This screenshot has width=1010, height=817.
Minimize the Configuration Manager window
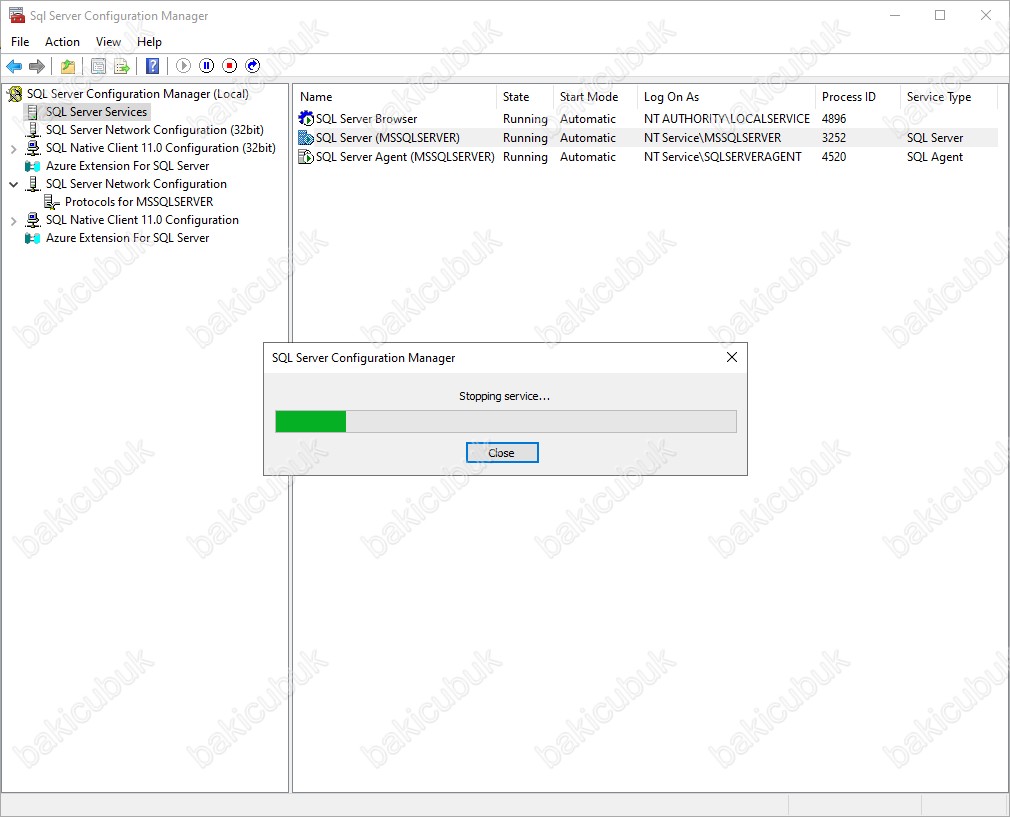coord(895,15)
